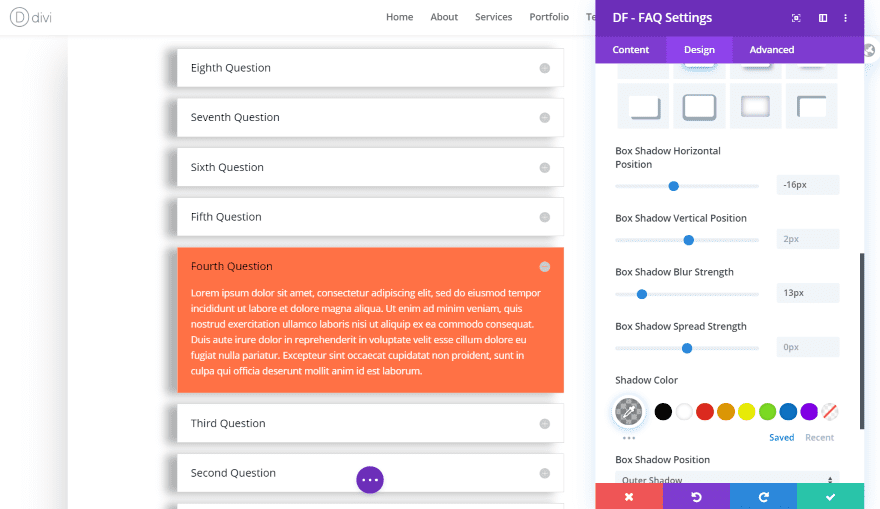The width and height of the screenshot is (880, 509).
Task: Choose the yellow shadow color swatch
Action: pos(746,411)
